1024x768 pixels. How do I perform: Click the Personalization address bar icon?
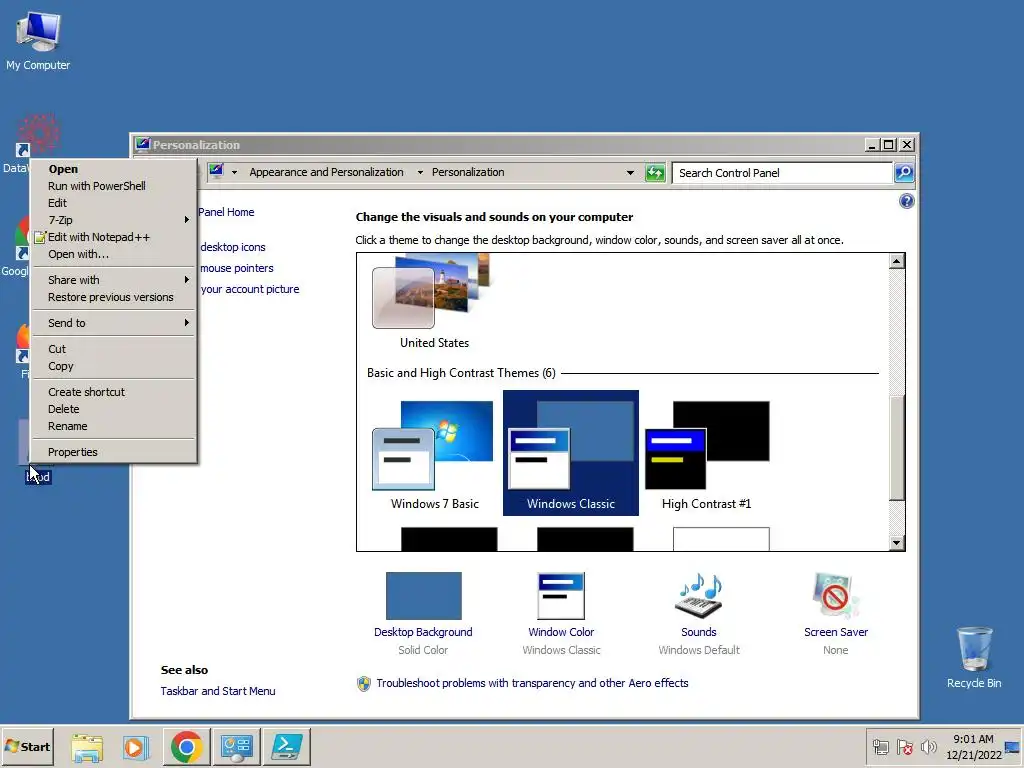point(216,172)
